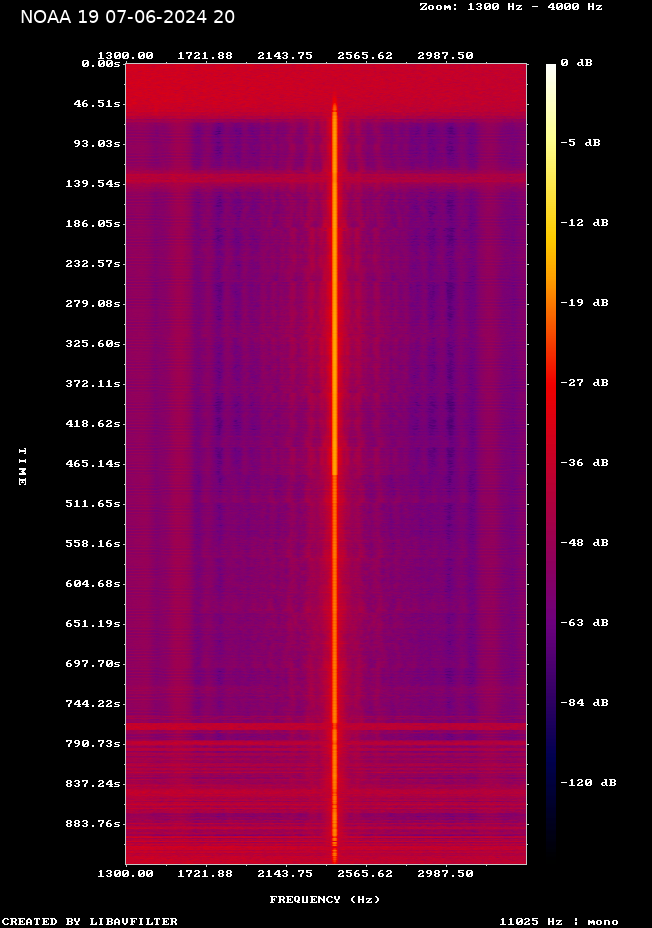Click the 0 dB legend label

point(576,62)
